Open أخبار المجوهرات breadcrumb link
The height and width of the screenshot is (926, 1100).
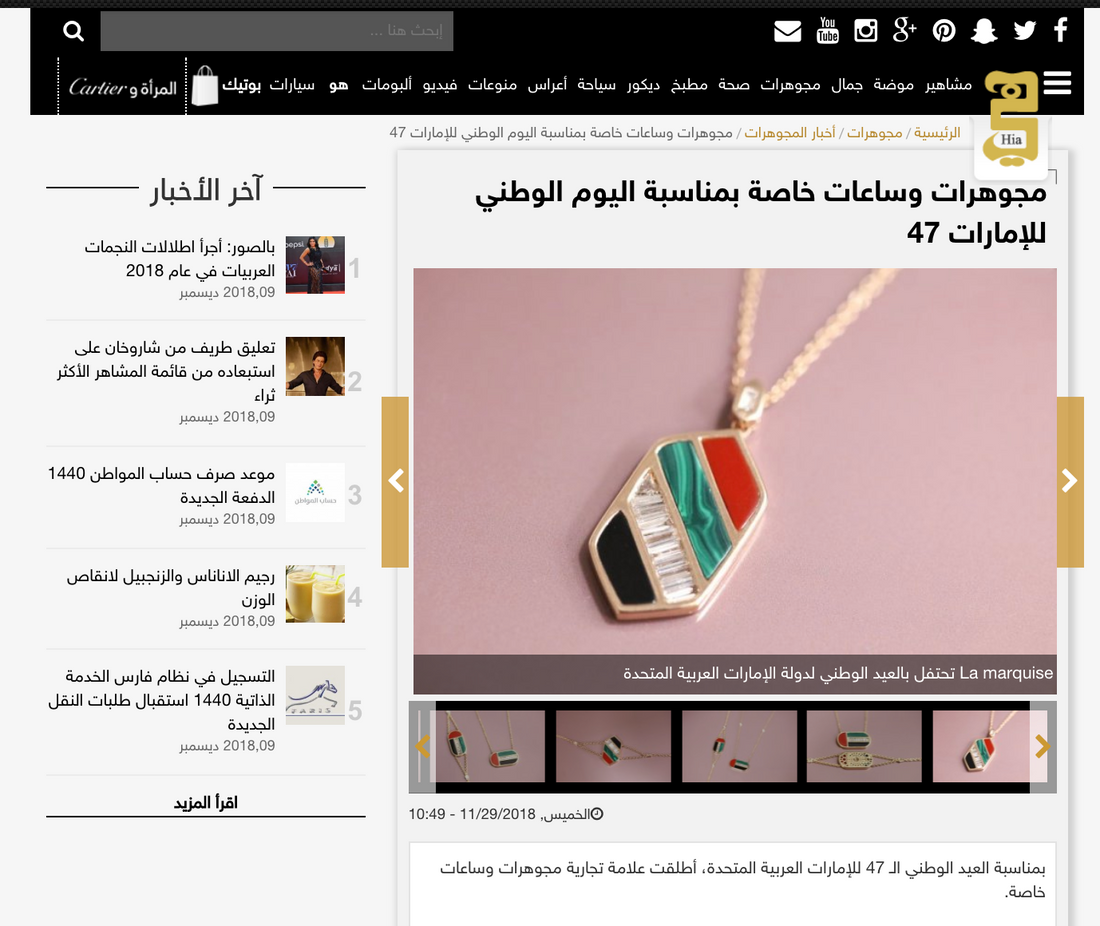tap(790, 133)
